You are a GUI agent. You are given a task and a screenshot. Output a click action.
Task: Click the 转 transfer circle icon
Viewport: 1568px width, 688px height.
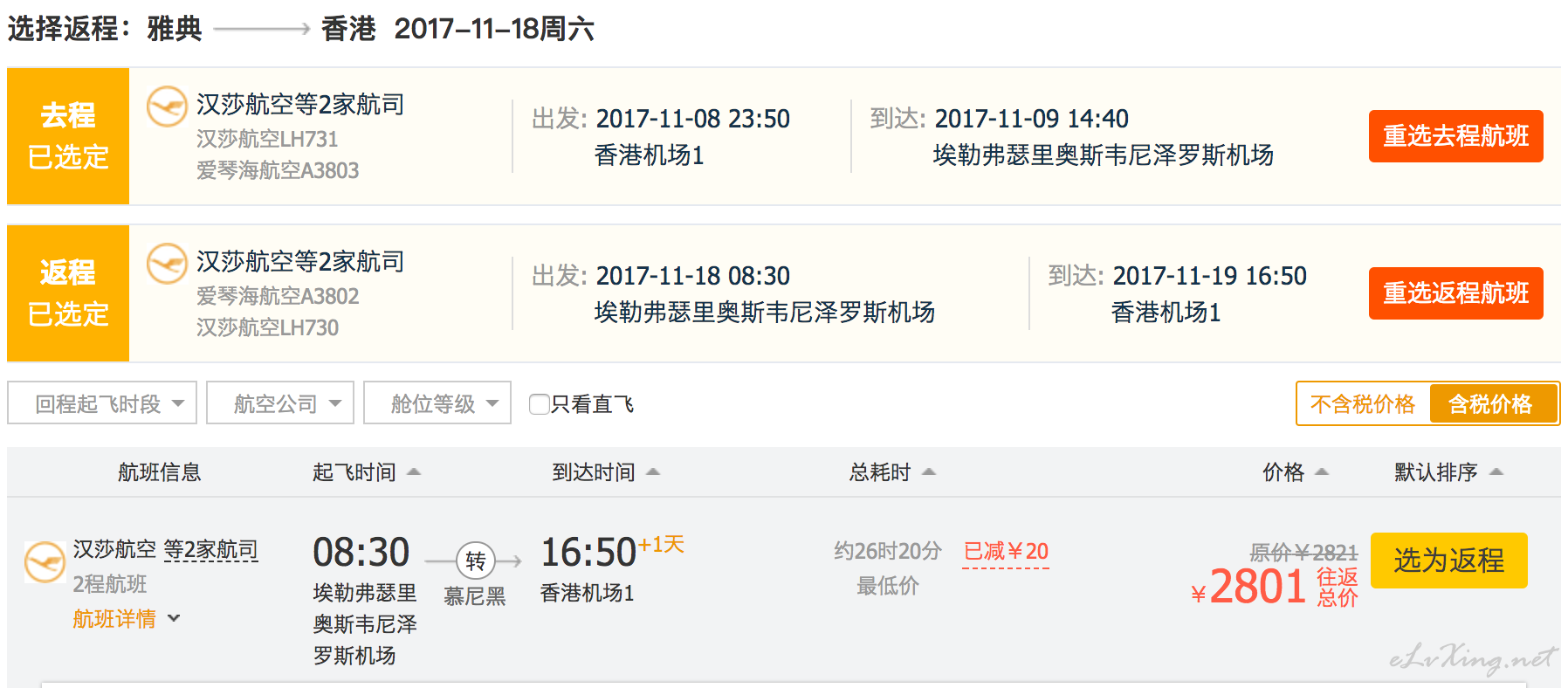click(x=475, y=561)
